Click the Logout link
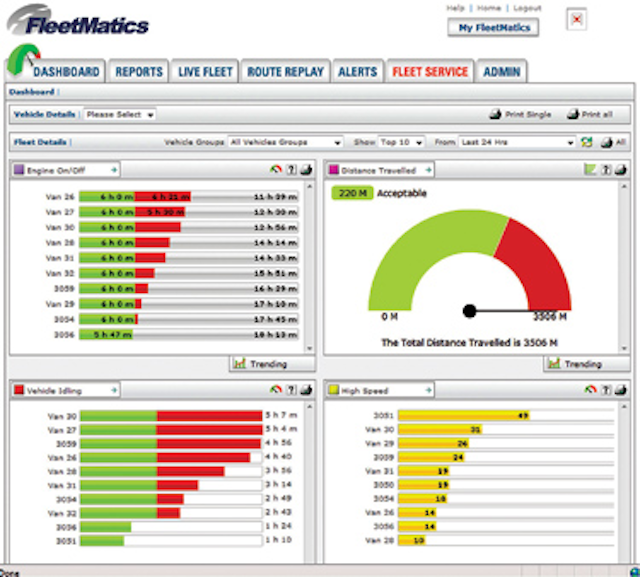This screenshot has width=640, height=577. (x=527, y=8)
